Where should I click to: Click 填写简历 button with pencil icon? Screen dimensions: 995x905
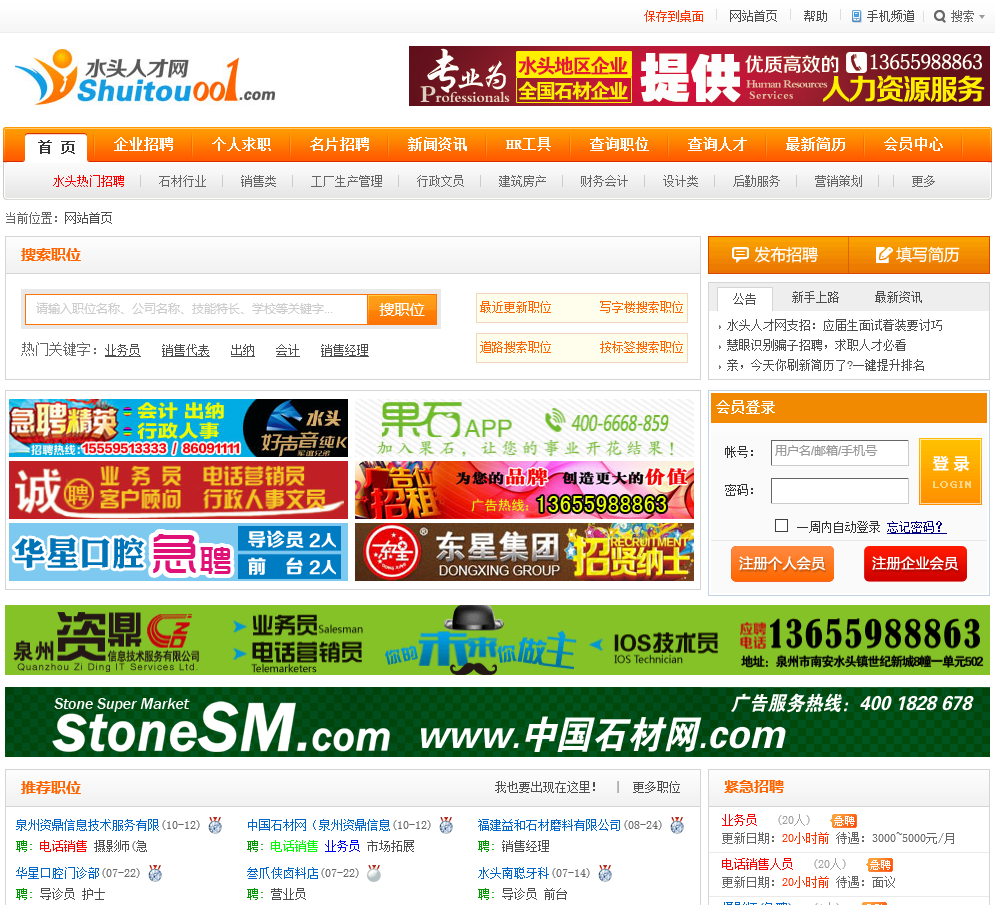[918, 255]
